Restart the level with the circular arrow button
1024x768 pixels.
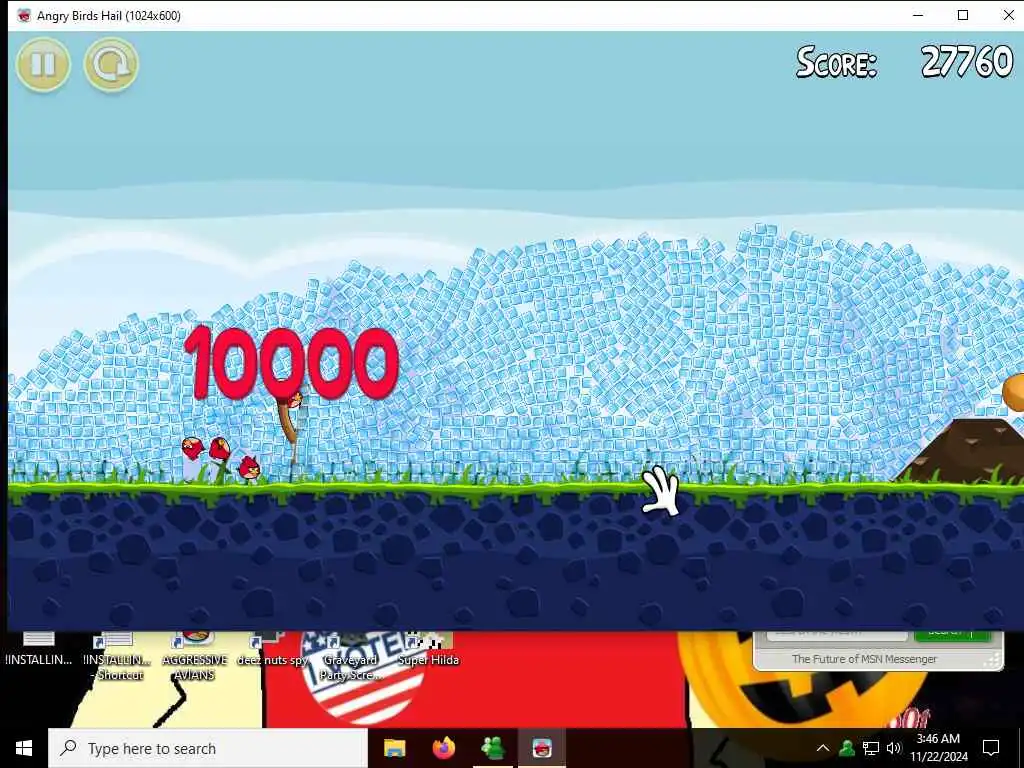click(111, 64)
